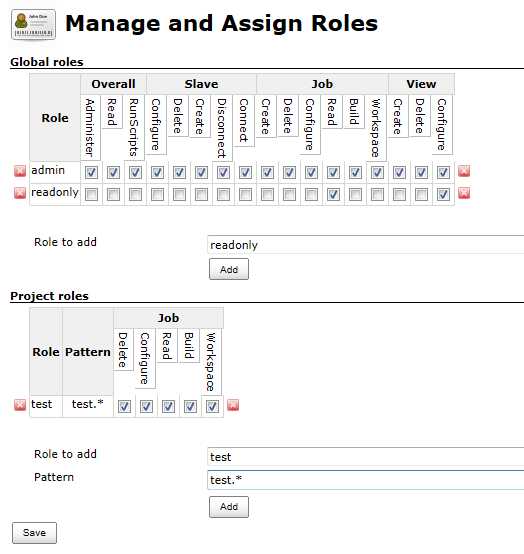Viewport: 524px width, 554px height.
Task: Enable readonly Job Build checkbox
Action: (355, 194)
